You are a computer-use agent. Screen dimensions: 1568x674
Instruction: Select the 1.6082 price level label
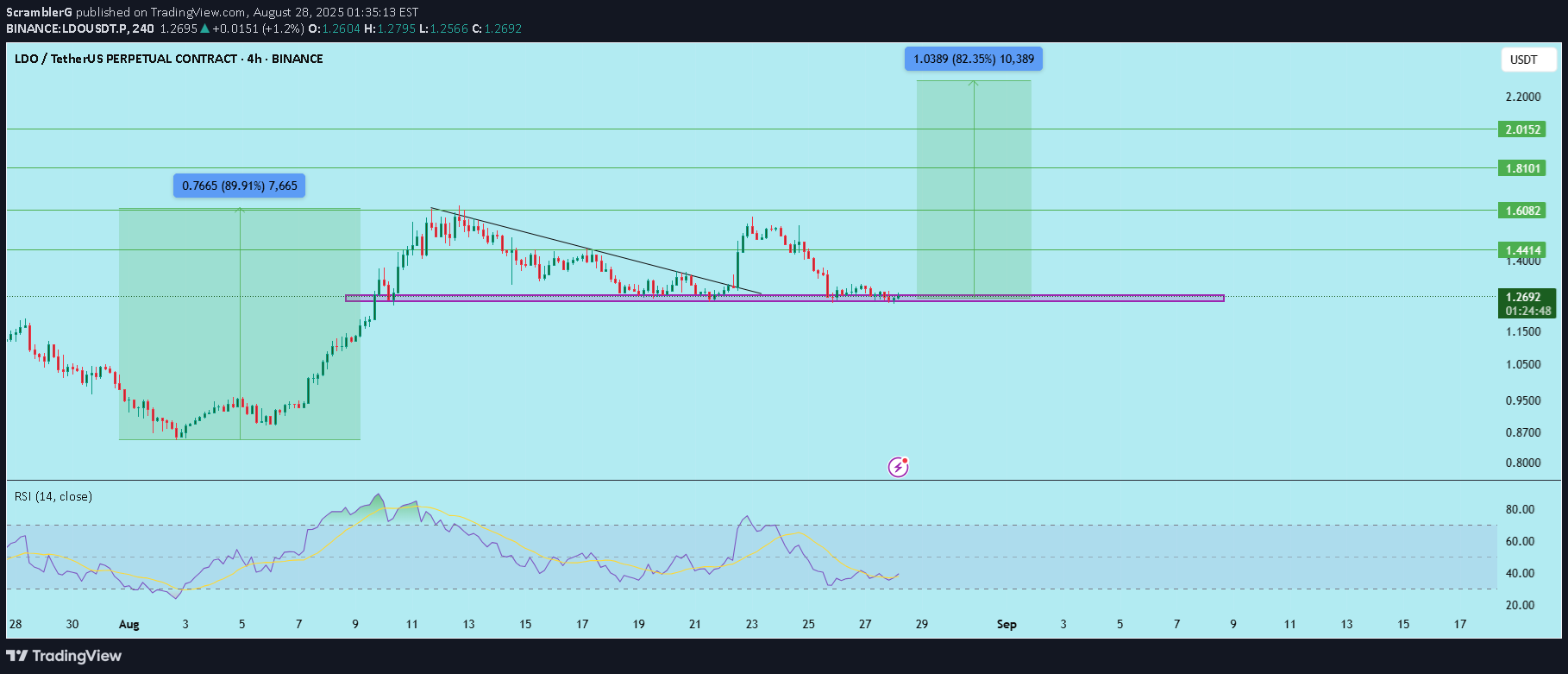pos(1522,211)
